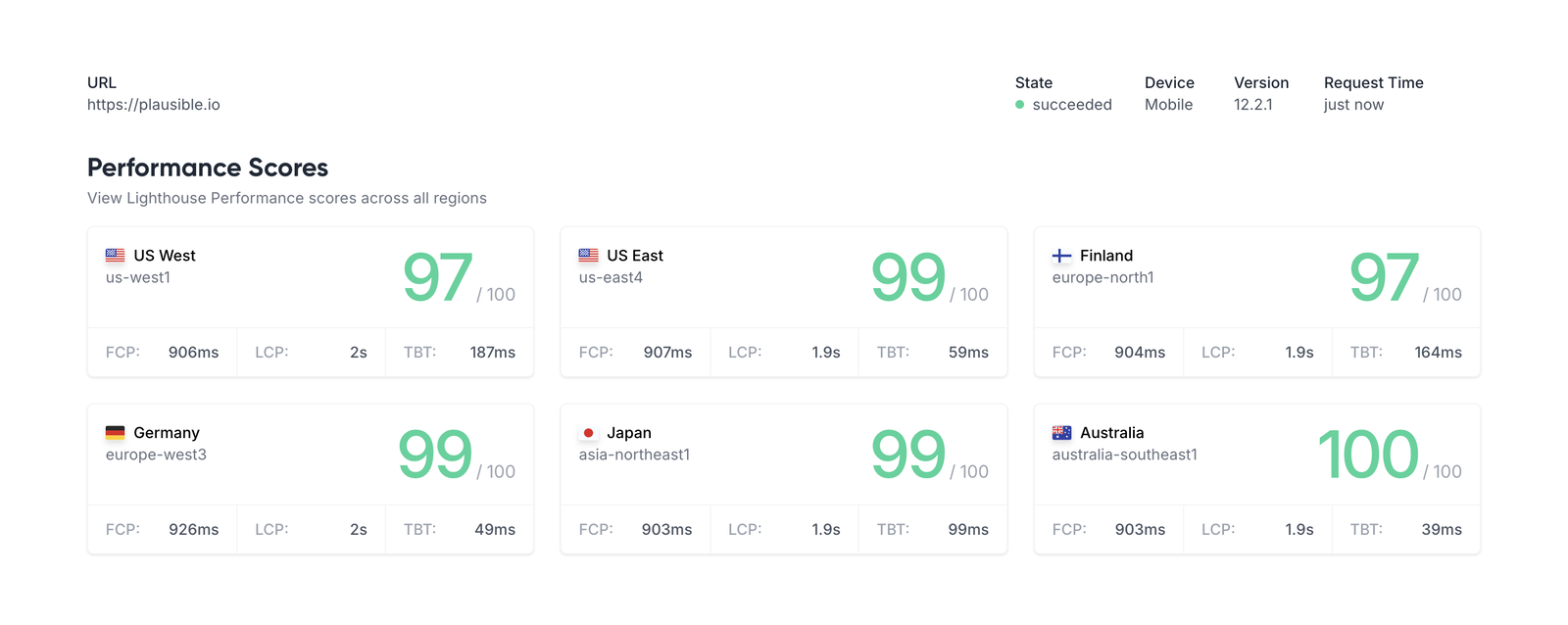Open the https://plausible.io URL
Viewport: 1568px width, 625px height.
[153, 105]
